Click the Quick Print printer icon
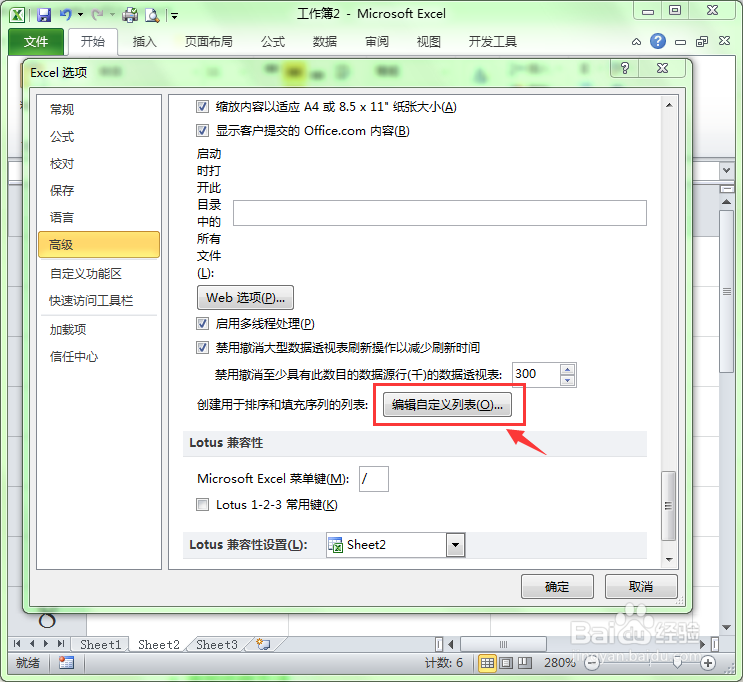 [x=130, y=15]
